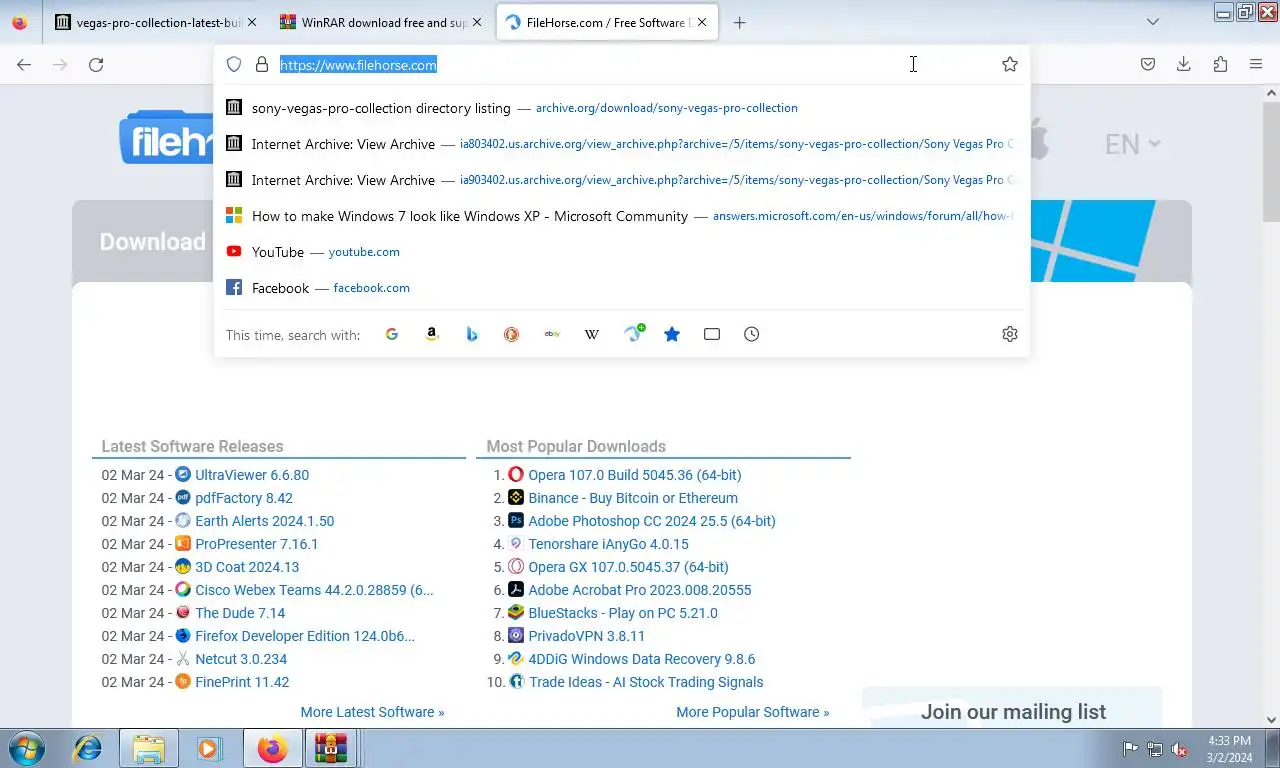Choose sony-vegas-pro-collection directory listing suggestion
This screenshot has width=1280, height=768.
tap(621, 108)
